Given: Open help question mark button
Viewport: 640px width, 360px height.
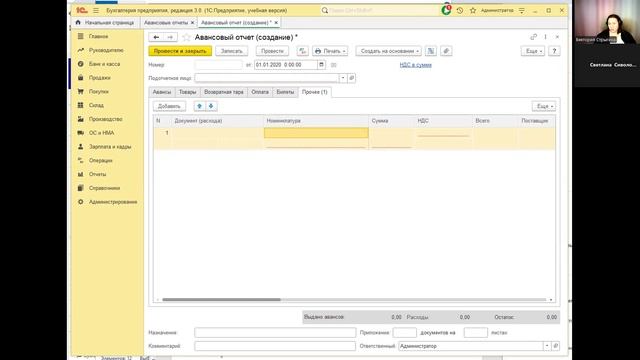Looking at the screenshot, I should (x=554, y=51).
